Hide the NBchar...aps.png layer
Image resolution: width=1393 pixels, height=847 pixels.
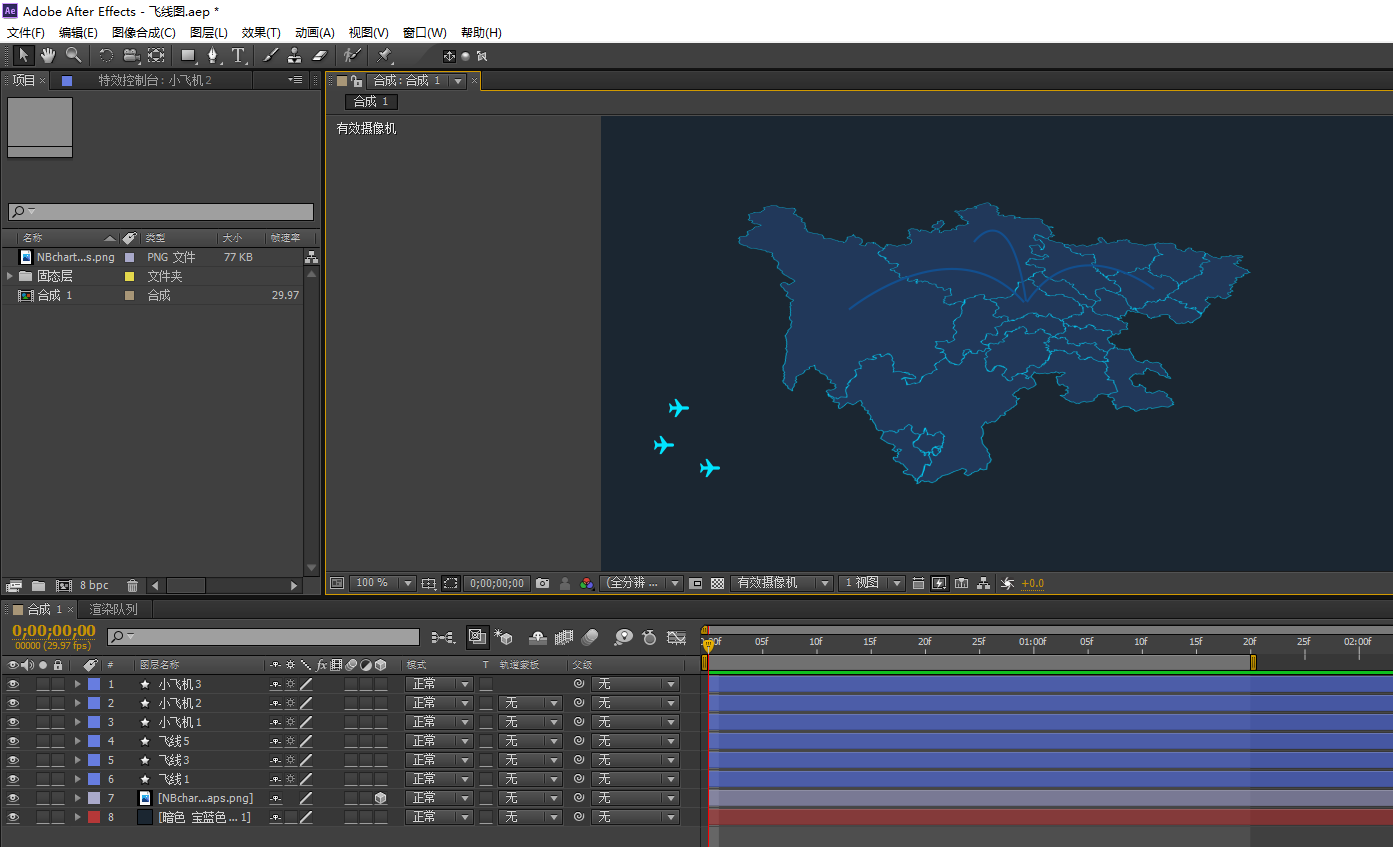13,798
